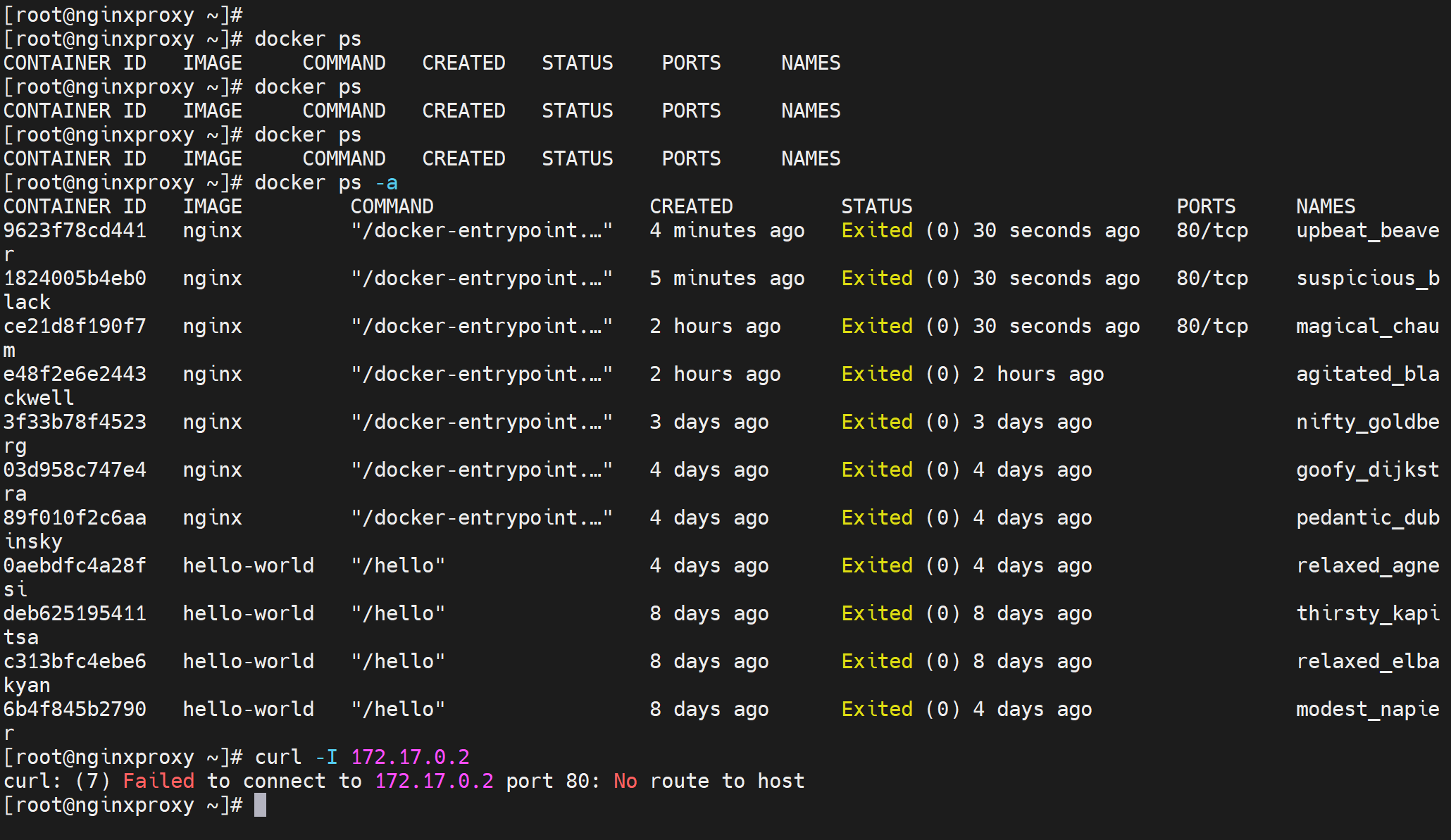Screen dimensions: 1451x840
Task: Click container ID 9623f78cd441
Action: [x=75, y=230]
